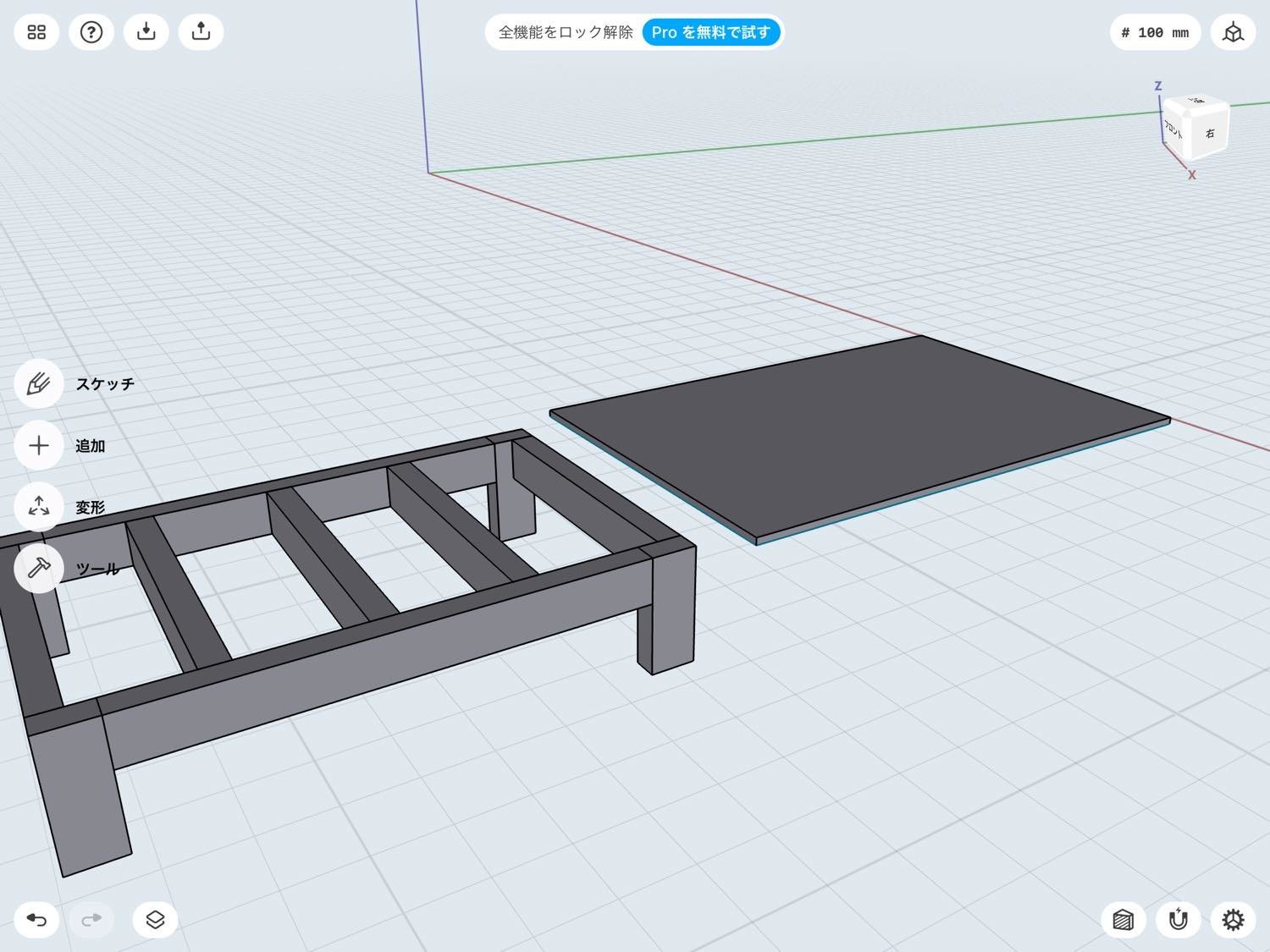Select the front-left leg of the frame
Screen dimensions: 1270x952
tap(80, 795)
